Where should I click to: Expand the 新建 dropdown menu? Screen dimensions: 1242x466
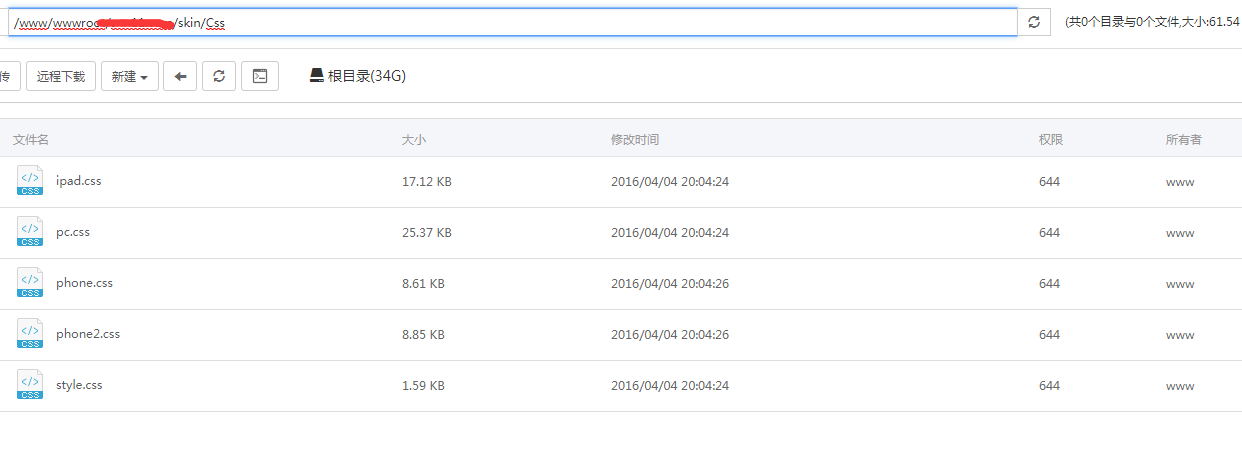[x=130, y=76]
